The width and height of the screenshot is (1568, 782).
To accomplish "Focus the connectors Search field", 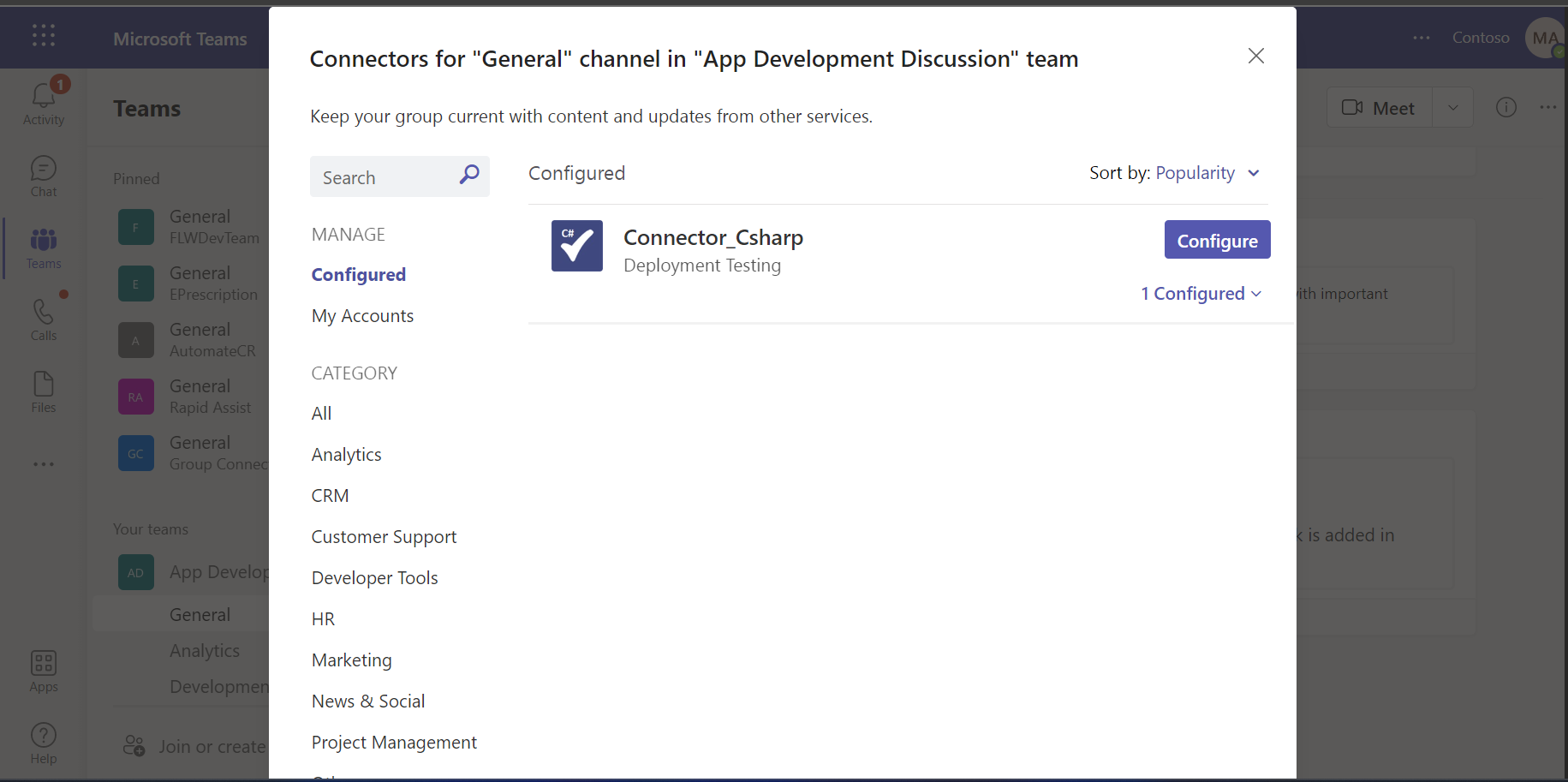I will 400,176.
